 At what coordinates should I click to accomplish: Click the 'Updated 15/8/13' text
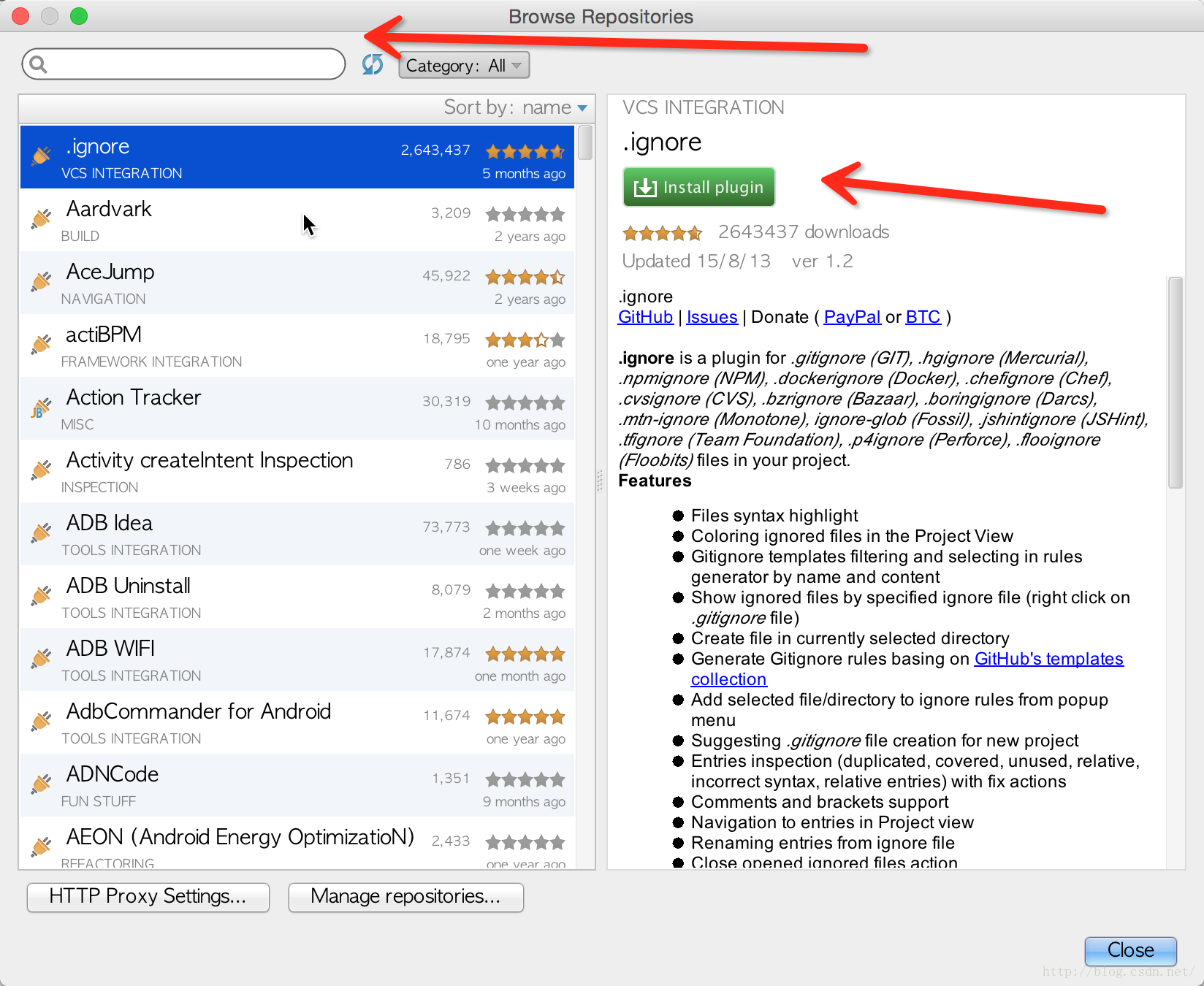tap(696, 261)
